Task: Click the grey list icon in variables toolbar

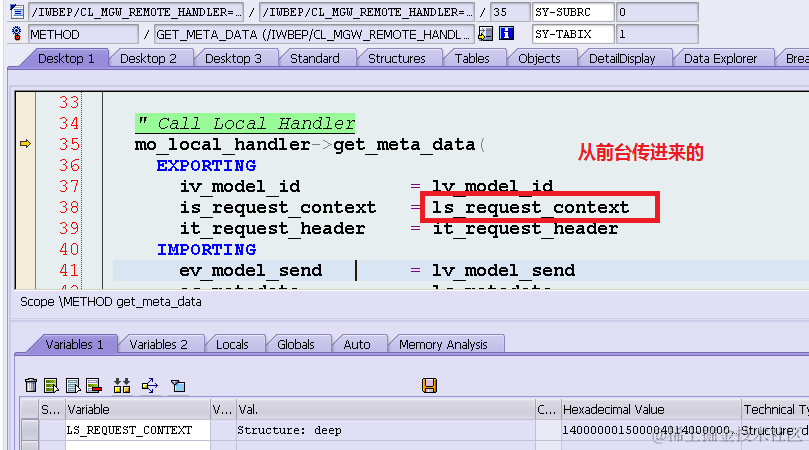Action: click(73, 385)
